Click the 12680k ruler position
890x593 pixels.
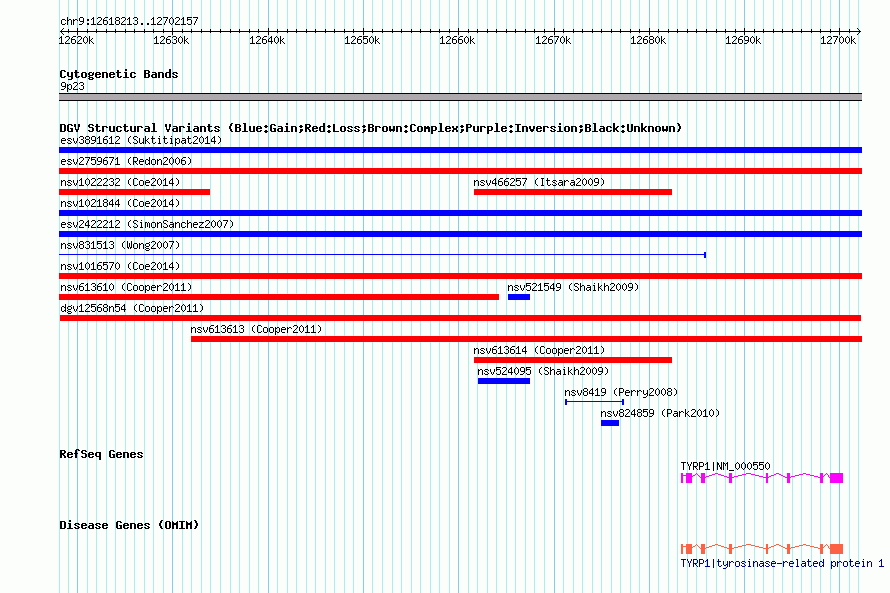[x=648, y=40]
